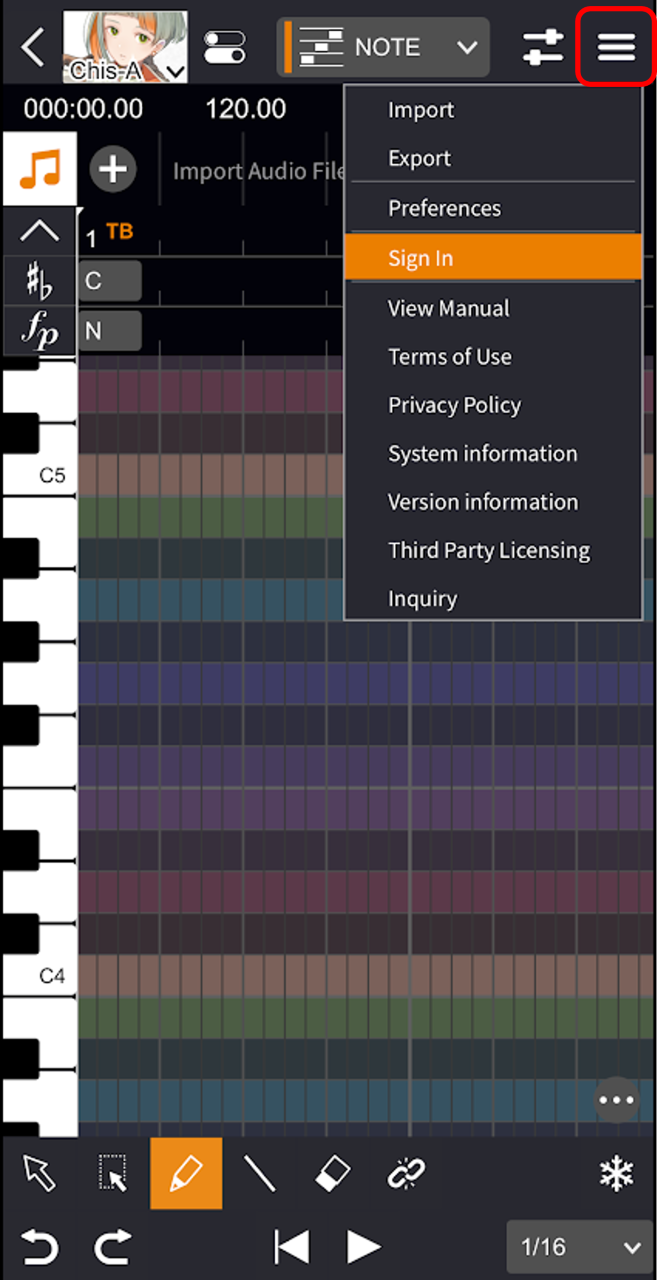657x1280 pixels.
Task: Open the three-dot more options button
Action: point(617,1101)
